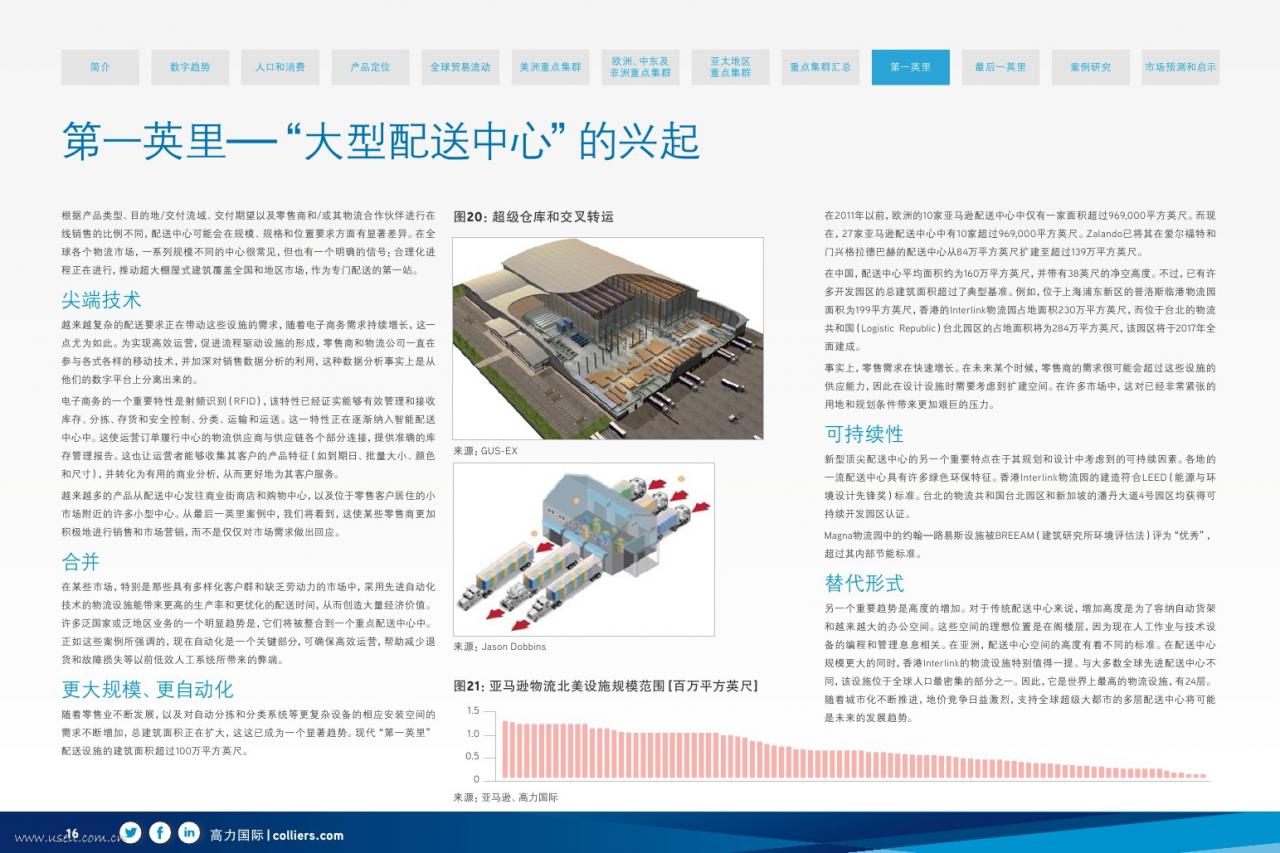Click the Twitter icon in footer

tap(130, 832)
